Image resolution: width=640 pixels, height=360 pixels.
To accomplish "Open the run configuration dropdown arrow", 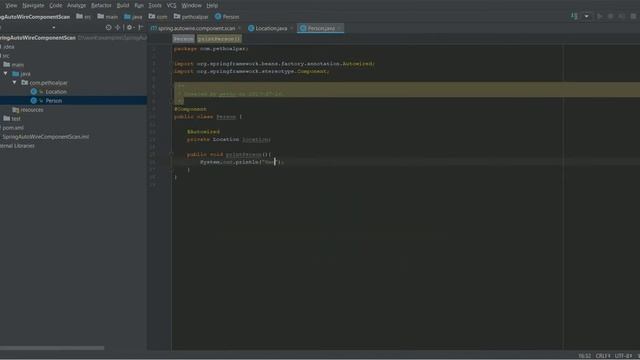I will 587,16.
